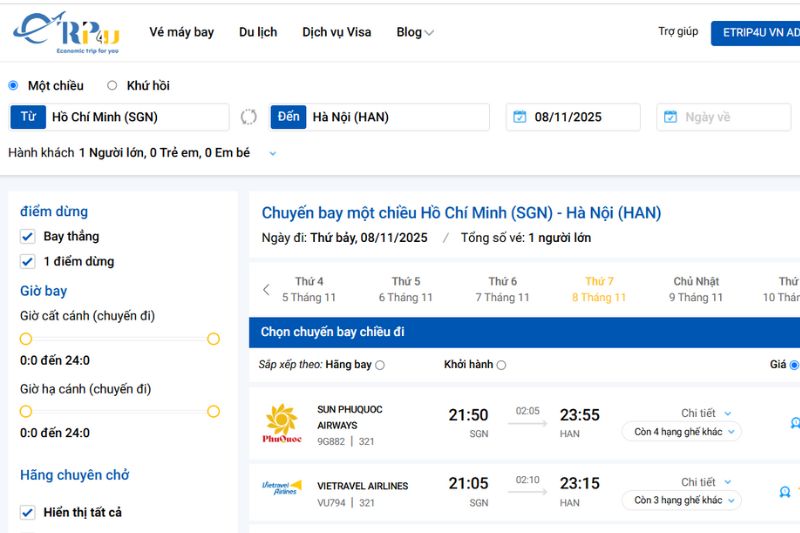This screenshot has height=533, width=800.
Task: Click Ngày về return date field
Action: pos(723,117)
